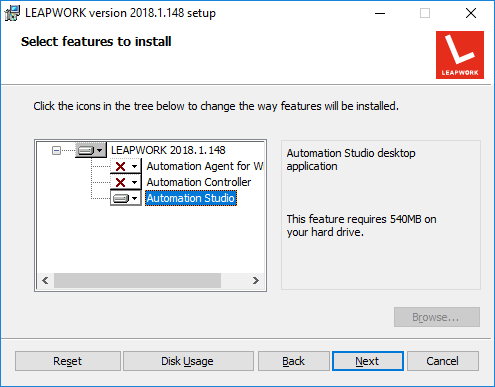495x387 pixels.
Task: Click the red LEAPWORK logo
Action: point(460,55)
